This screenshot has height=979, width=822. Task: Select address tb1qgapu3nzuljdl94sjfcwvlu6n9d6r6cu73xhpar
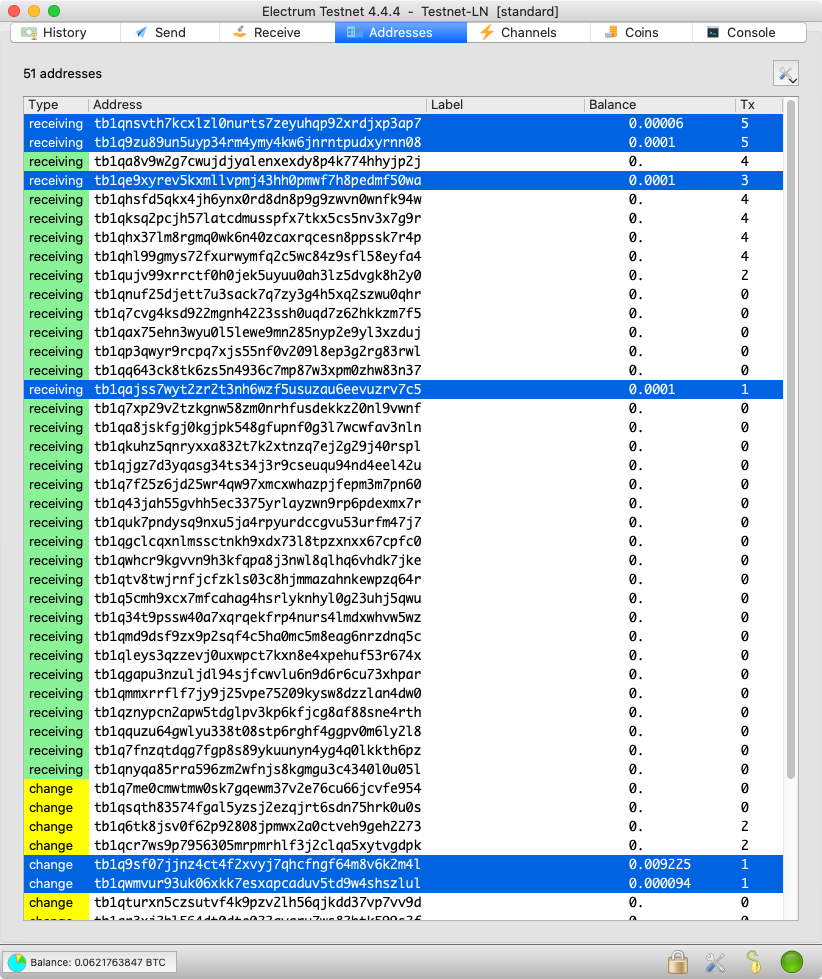click(403, 674)
